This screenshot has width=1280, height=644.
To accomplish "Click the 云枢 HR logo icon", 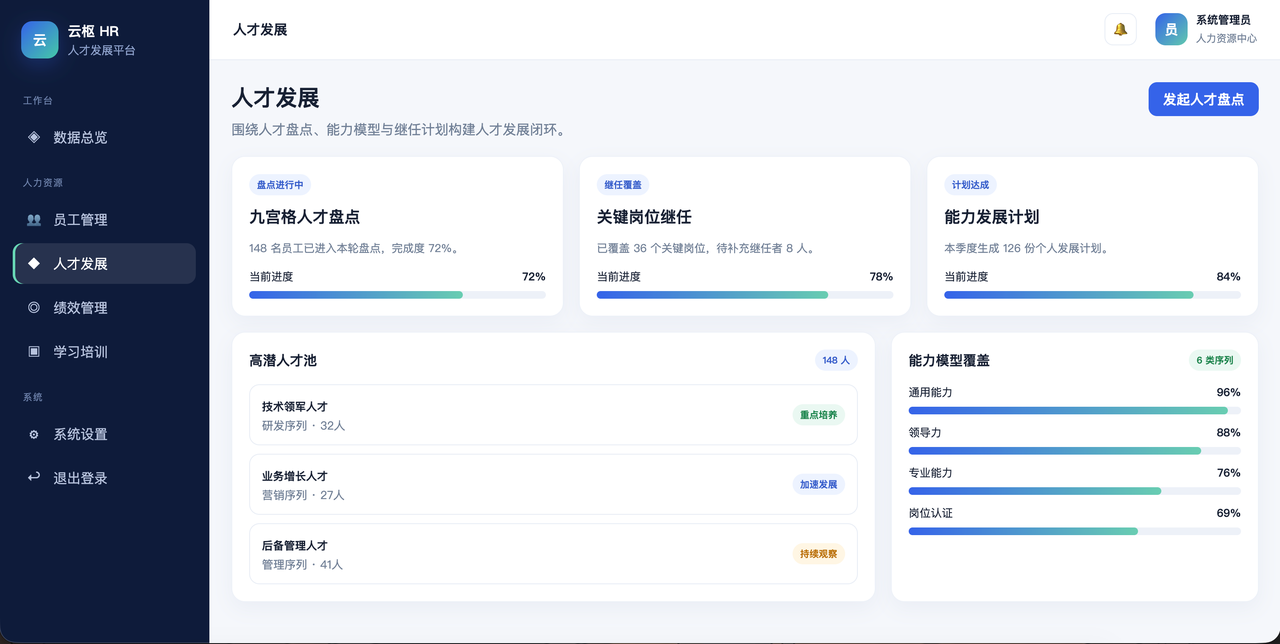I will [40, 40].
